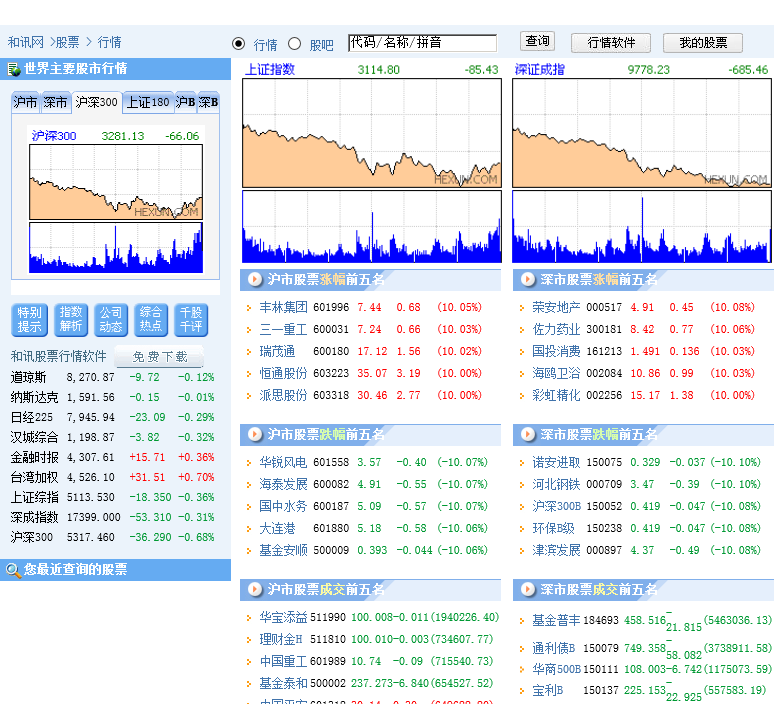Click the 指数解析 icon button
The width and height of the screenshot is (774, 704).
(x=71, y=320)
